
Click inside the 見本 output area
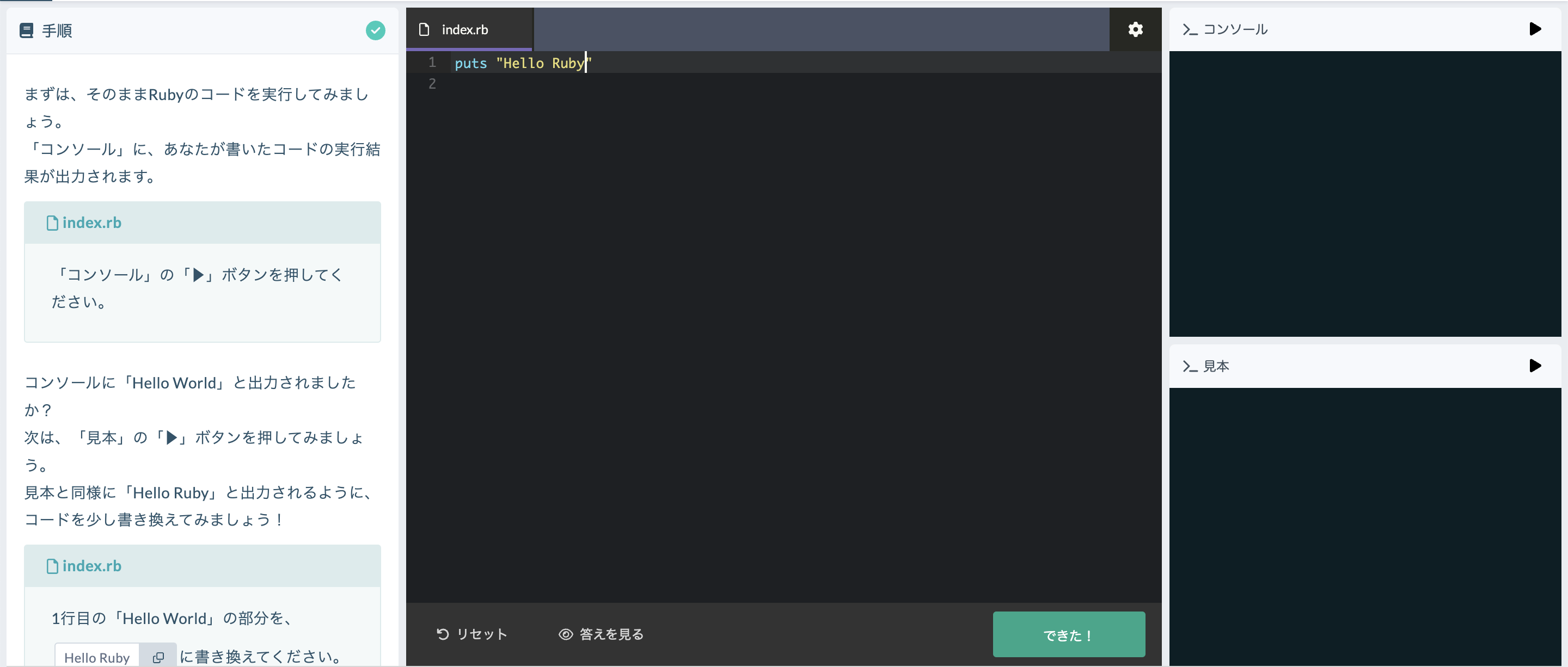pos(1365,526)
